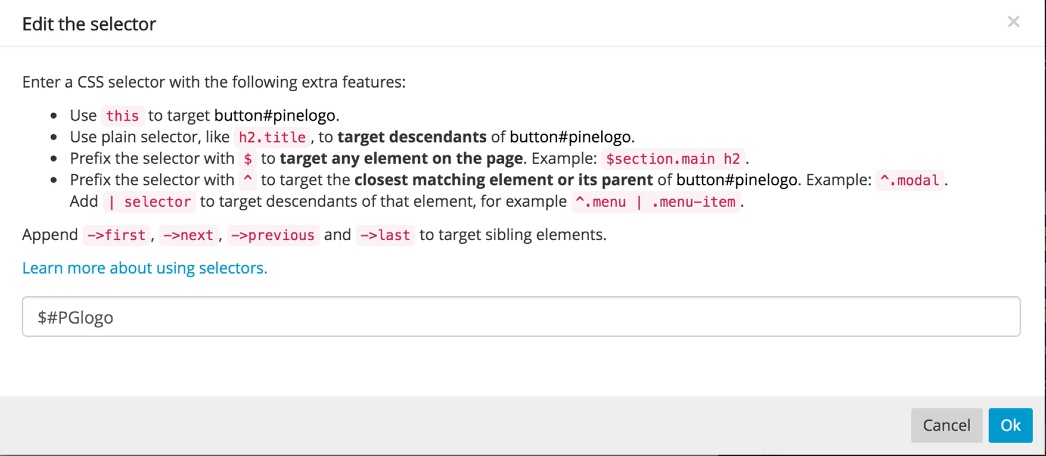Click the ^.modal example code
The height and width of the screenshot is (456, 1046).
[911, 180]
